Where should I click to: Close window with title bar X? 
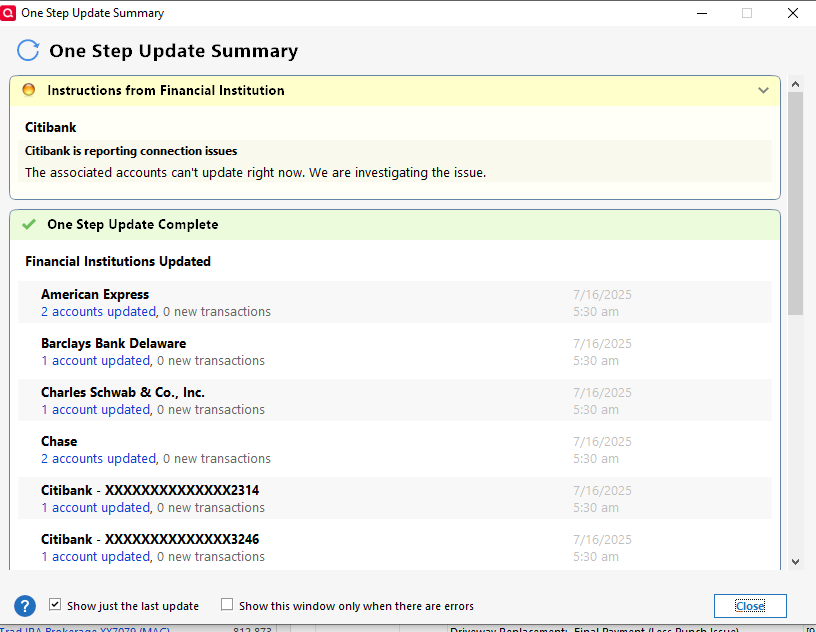pyautogui.click(x=793, y=13)
